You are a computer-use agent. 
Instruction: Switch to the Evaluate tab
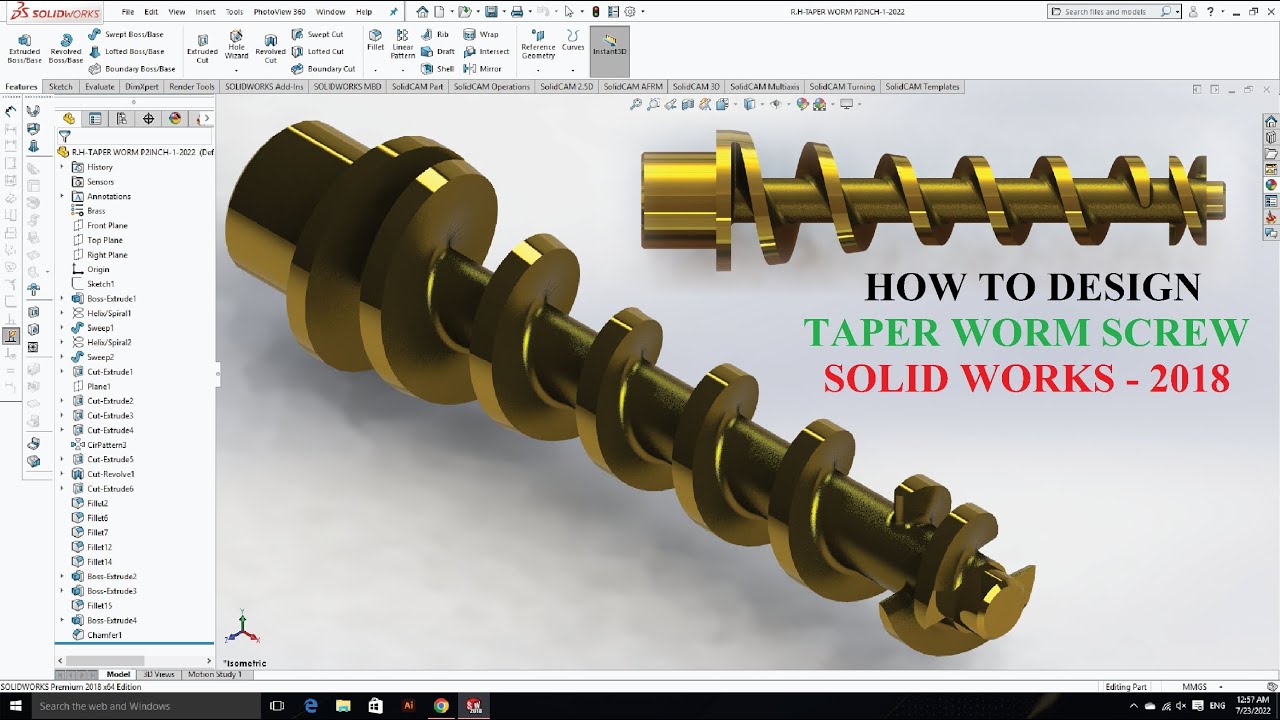point(100,87)
